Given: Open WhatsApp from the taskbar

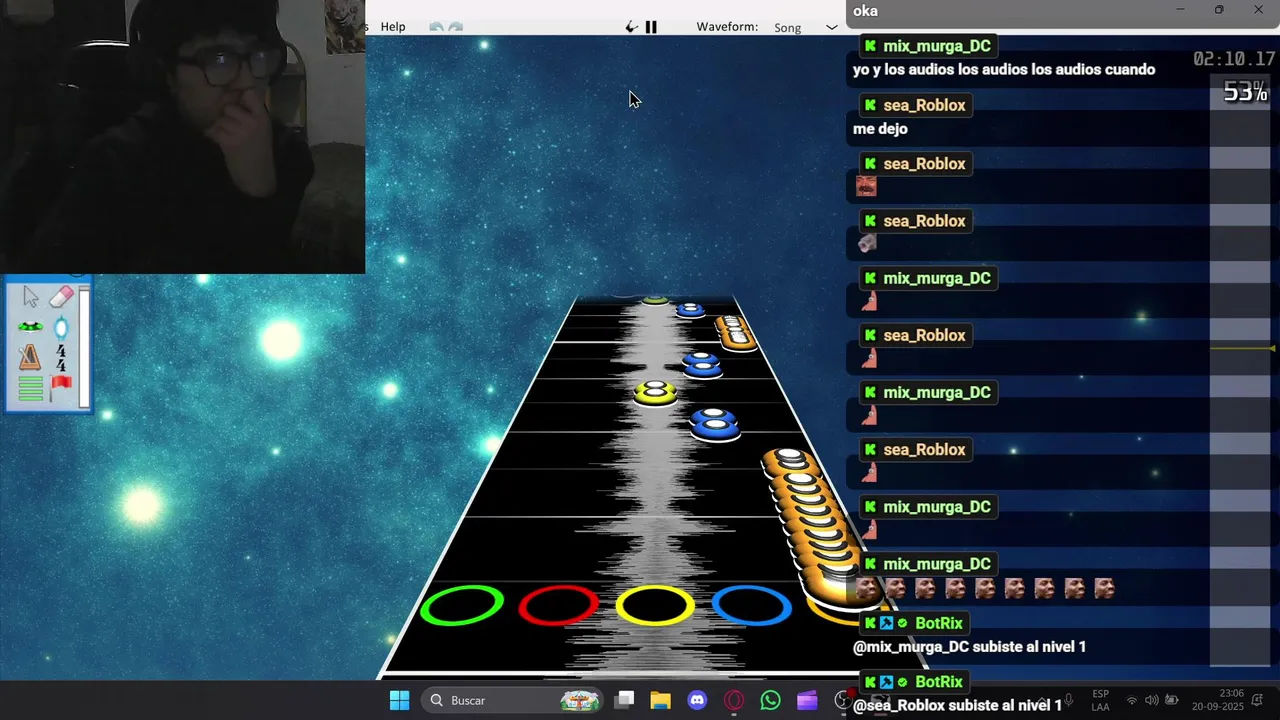Looking at the screenshot, I should (770, 700).
